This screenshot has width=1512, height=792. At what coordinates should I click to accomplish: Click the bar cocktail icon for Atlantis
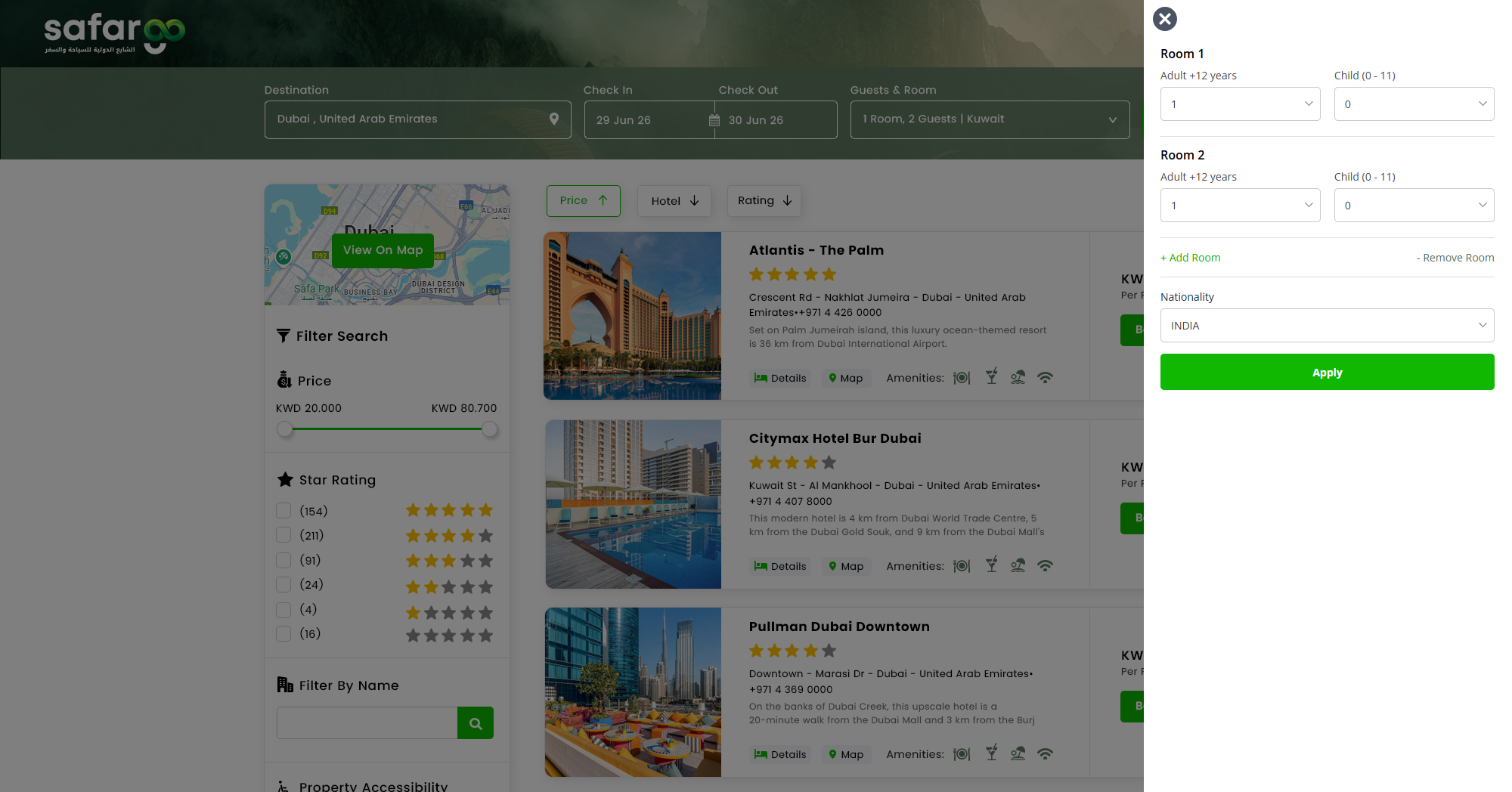991,377
